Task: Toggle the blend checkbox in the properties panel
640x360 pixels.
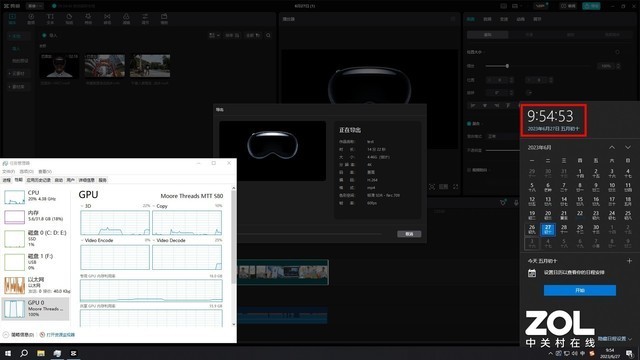Action: coord(469,123)
